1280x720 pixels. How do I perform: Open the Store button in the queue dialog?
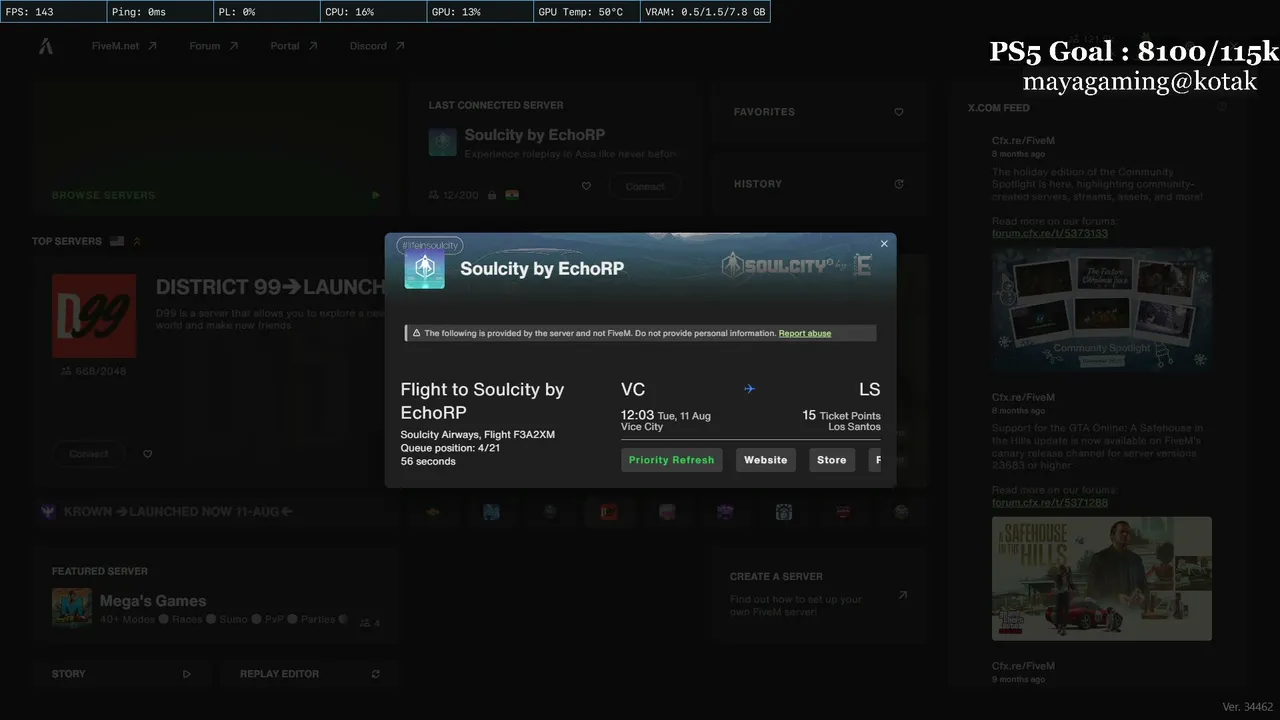pyautogui.click(x=832, y=460)
